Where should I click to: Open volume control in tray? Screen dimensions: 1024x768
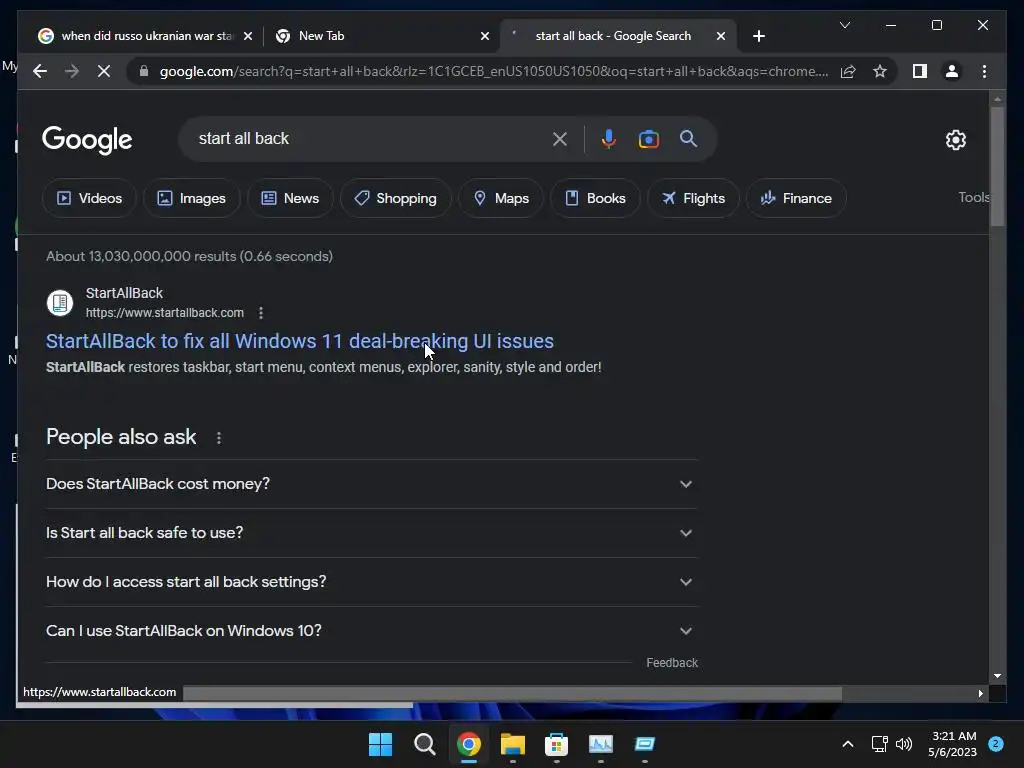pyautogui.click(x=904, y=744)
